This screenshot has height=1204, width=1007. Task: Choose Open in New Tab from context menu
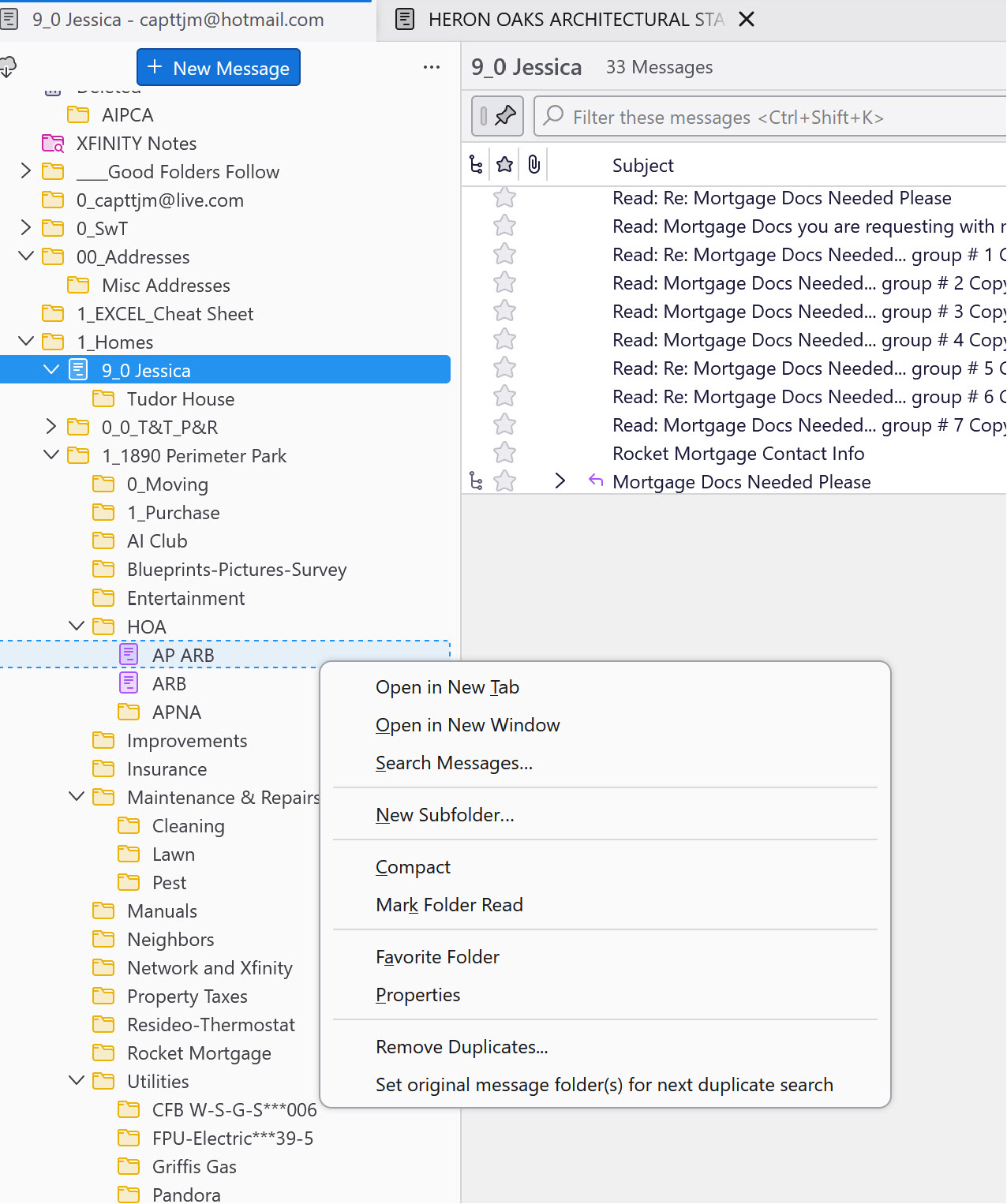[447, 687]
